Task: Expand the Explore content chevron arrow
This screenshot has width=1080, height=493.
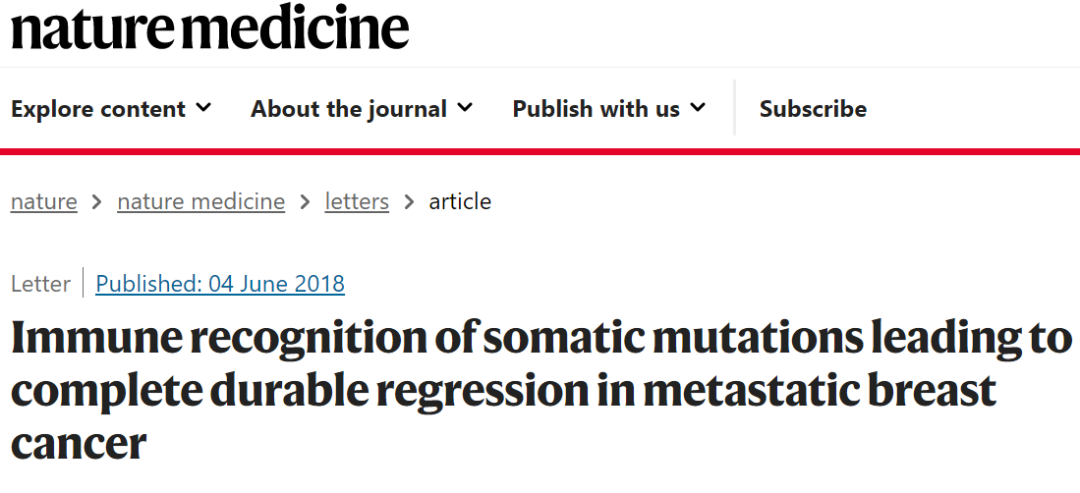Action: [203, 107]
